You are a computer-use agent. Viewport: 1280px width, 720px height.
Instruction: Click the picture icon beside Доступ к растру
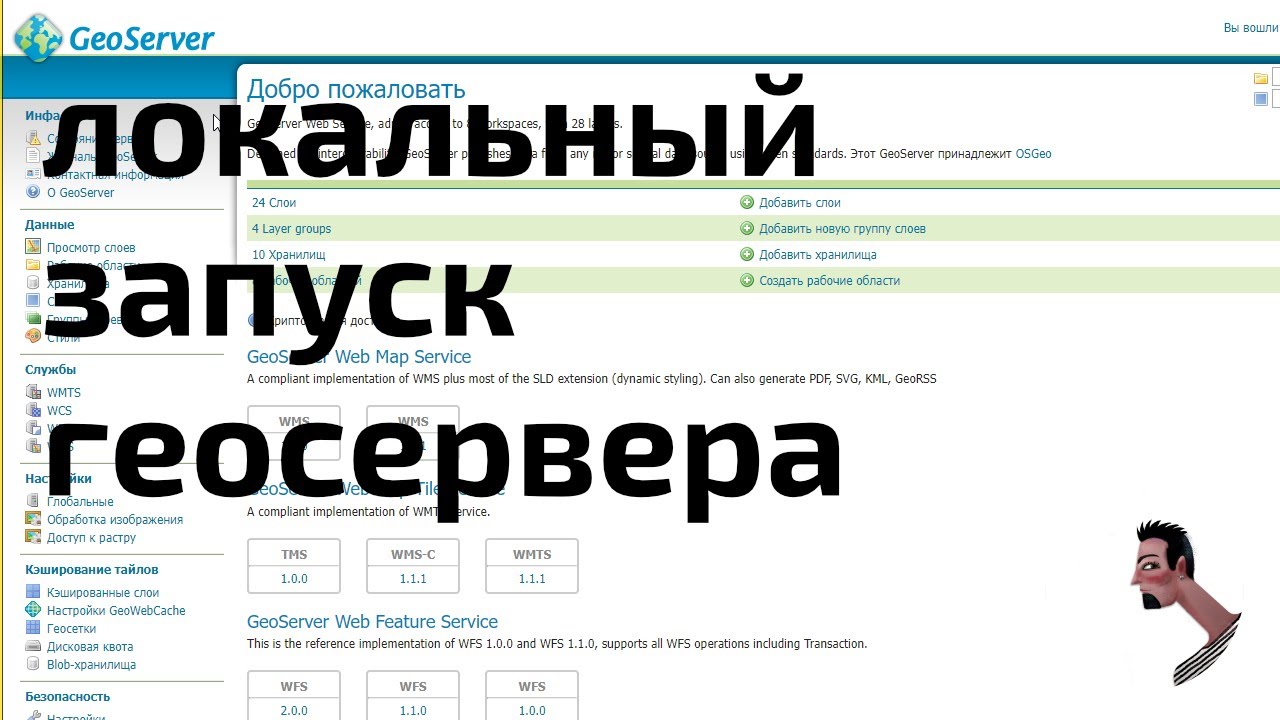click(33, 537)
